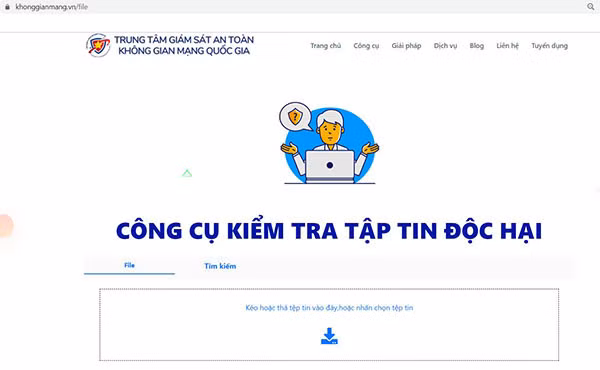Open the Trang chủ menu item
Viewport: 600px width, 370px height.
[x=325, y=46]
